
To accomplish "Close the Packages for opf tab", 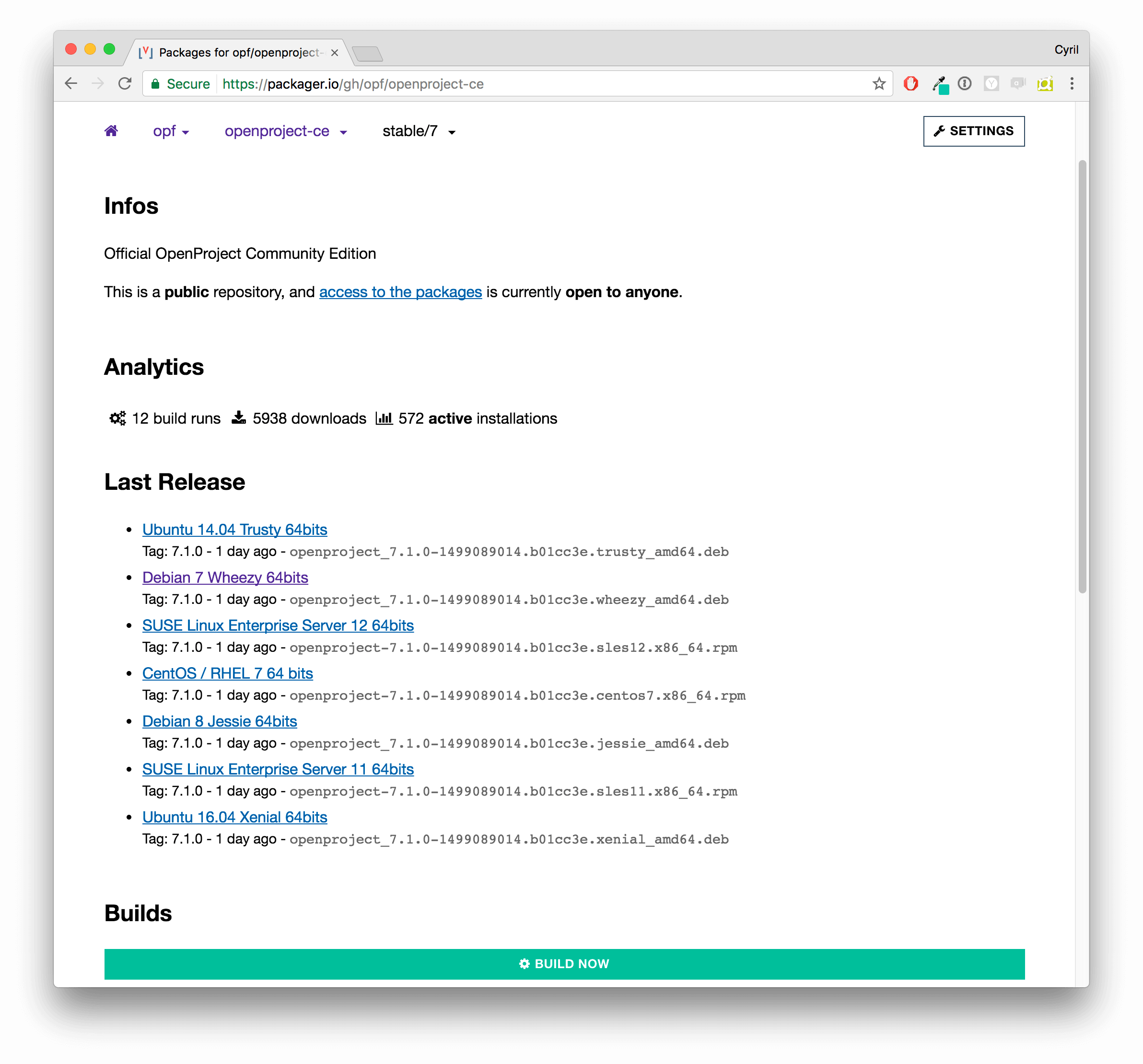I will tap(334, 53).
